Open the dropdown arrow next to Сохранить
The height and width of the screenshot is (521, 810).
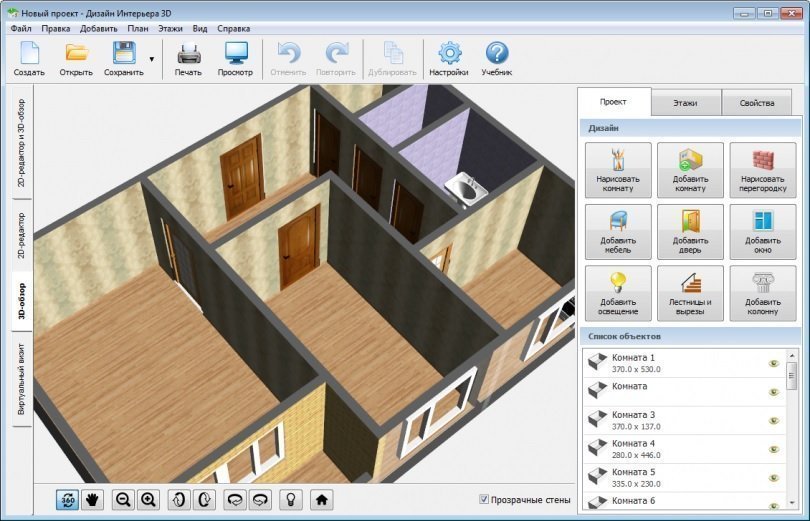click(x=152, y=60)
